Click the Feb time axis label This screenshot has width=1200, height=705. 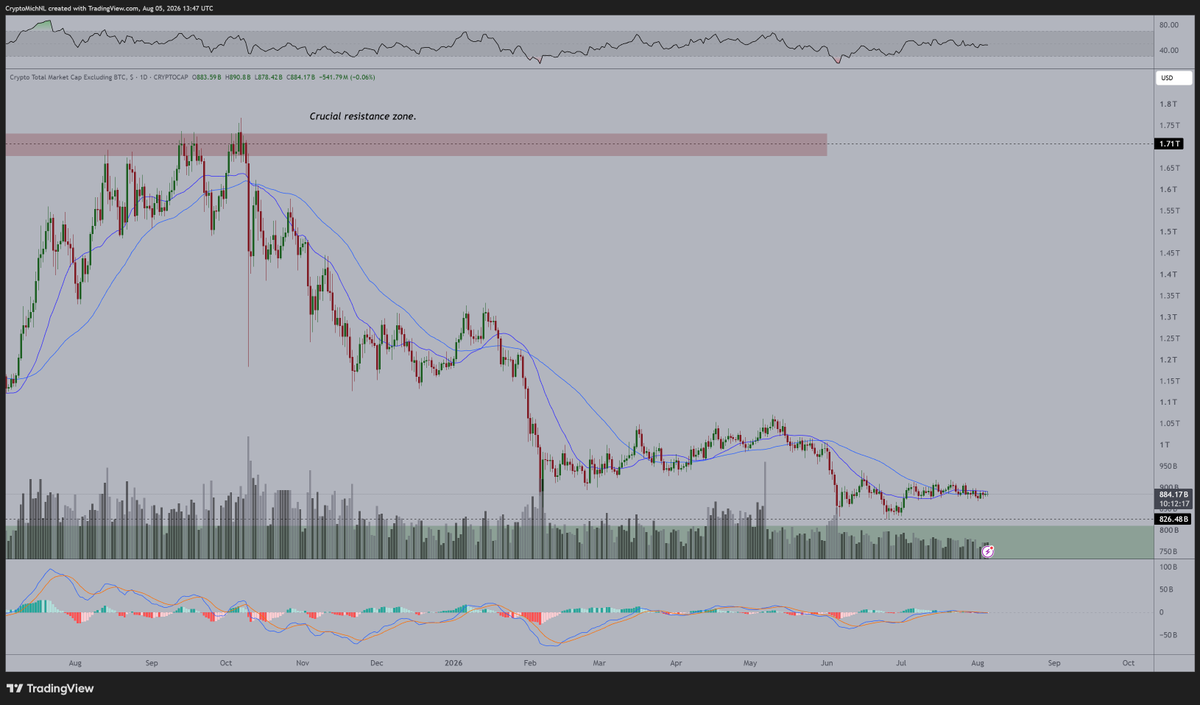530,662
